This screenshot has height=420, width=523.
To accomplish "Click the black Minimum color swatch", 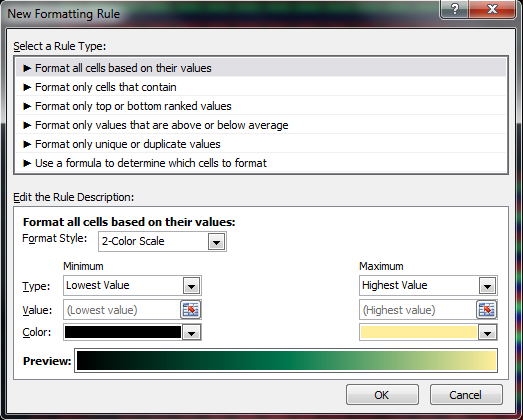I will [x=123, y=332].
